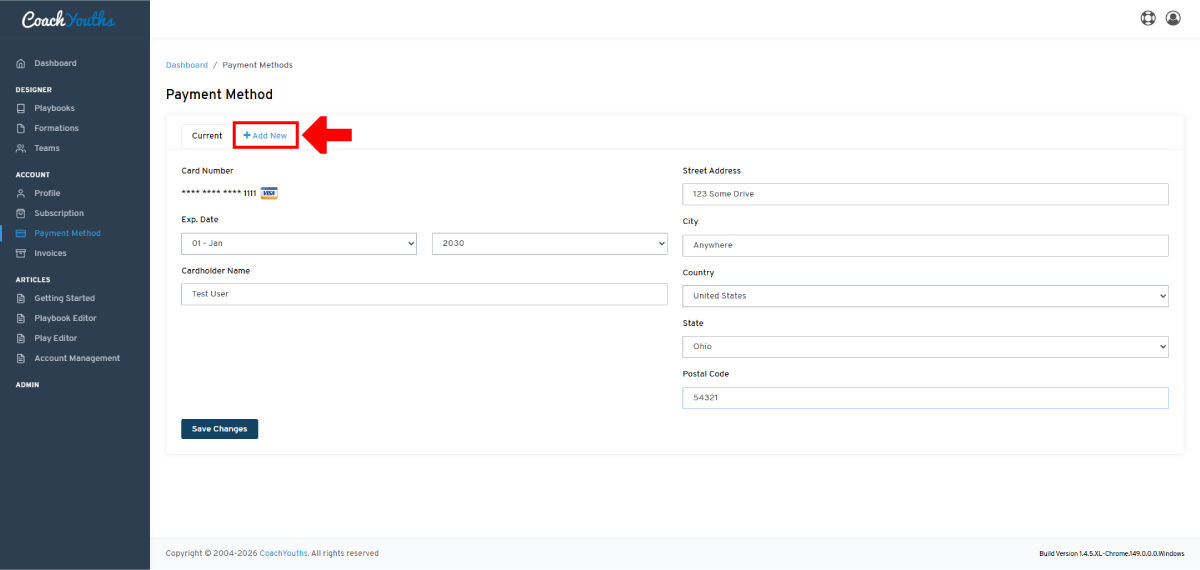Open the expiration year 2030 dropdown
The image size is (1200, 570).
coord(549,243)
